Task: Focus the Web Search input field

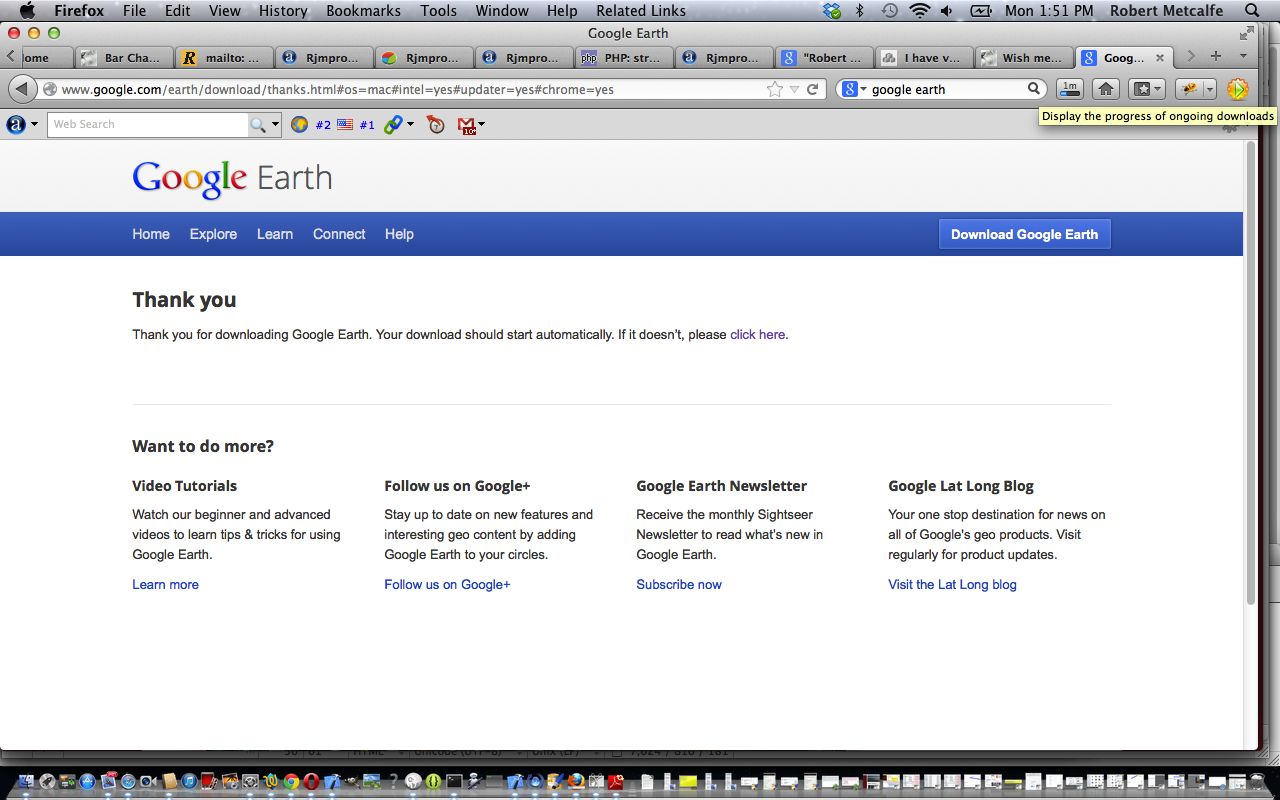Action: pyautogui.click(x=147, y=125)
